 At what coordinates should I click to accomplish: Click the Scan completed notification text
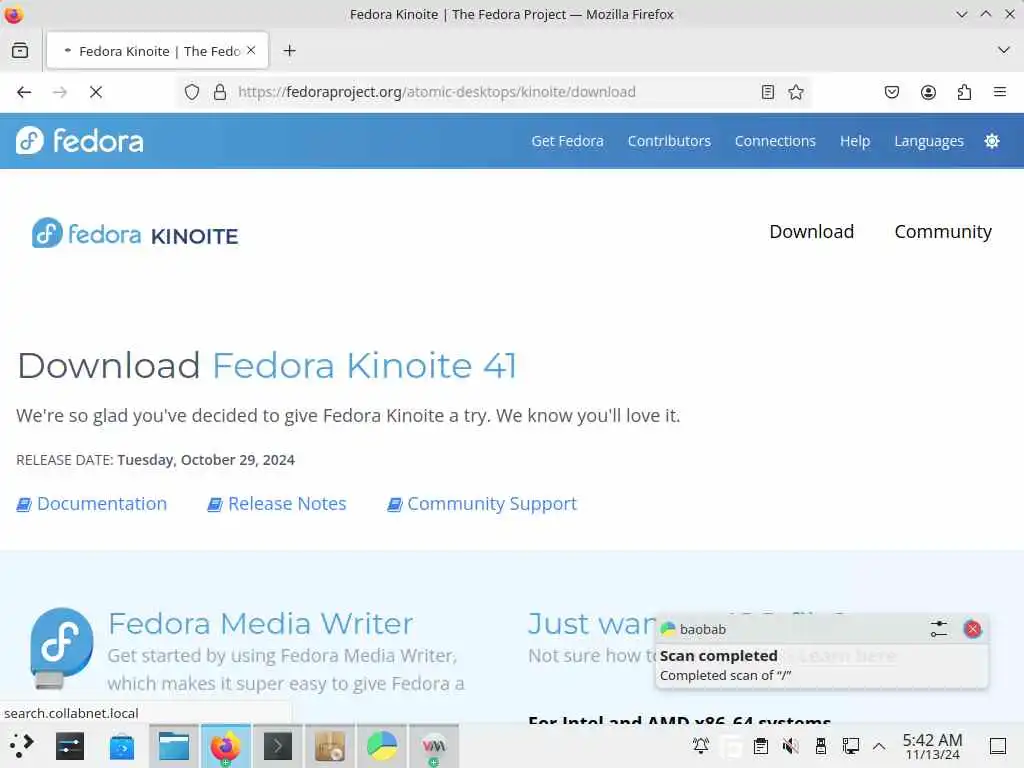(x=718, y=656)
